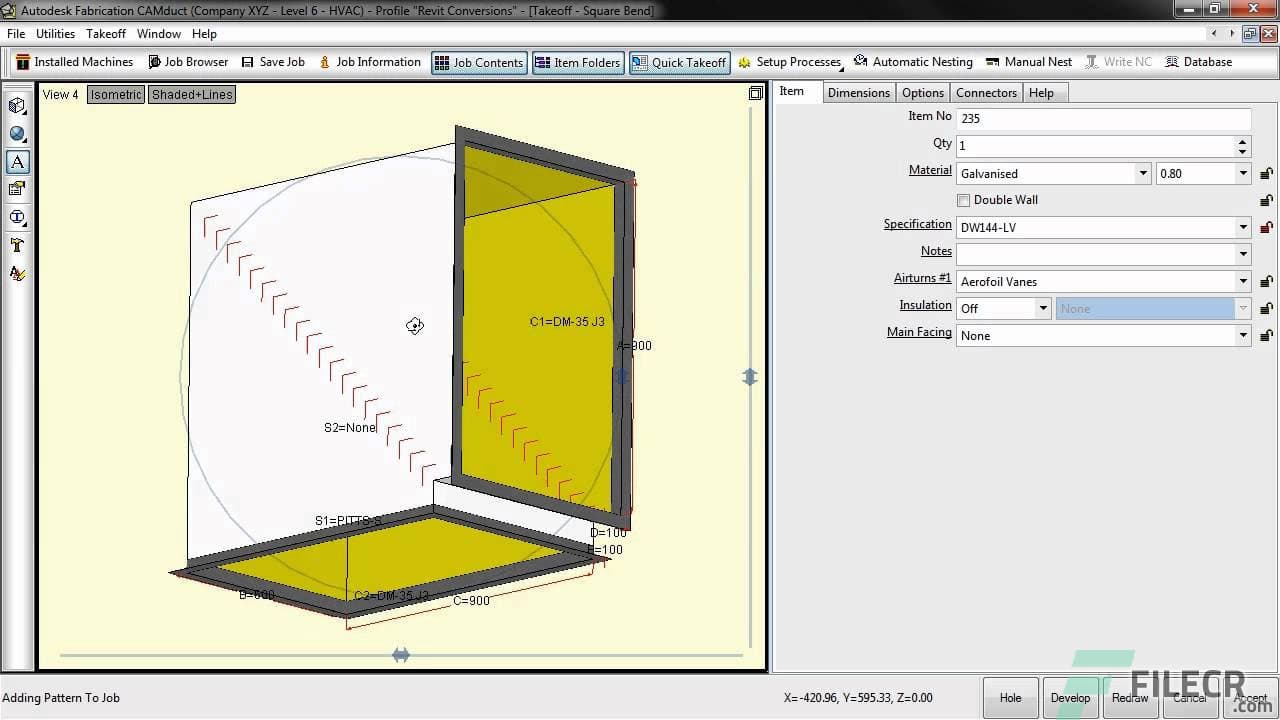This screenshot has height=720, width=1280.
Task: Open Setup Processes
Action: [790, 61]
